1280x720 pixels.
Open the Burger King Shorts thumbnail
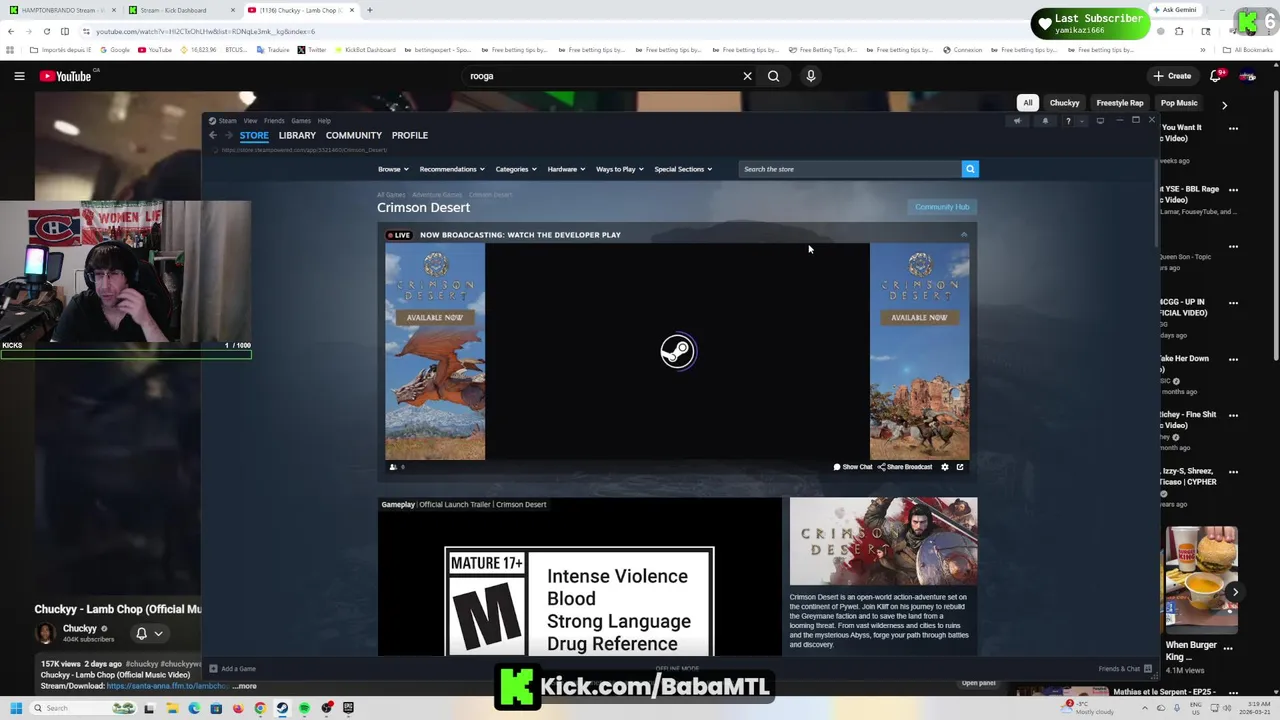click(x=1201, y=580)
